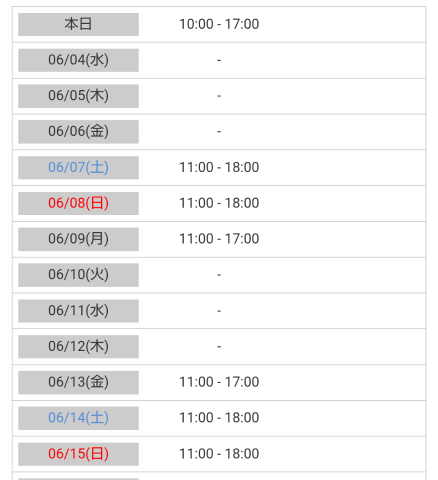Choose the blue 06/14(土) date
The image size is (438, 480).
pos(78,418)
